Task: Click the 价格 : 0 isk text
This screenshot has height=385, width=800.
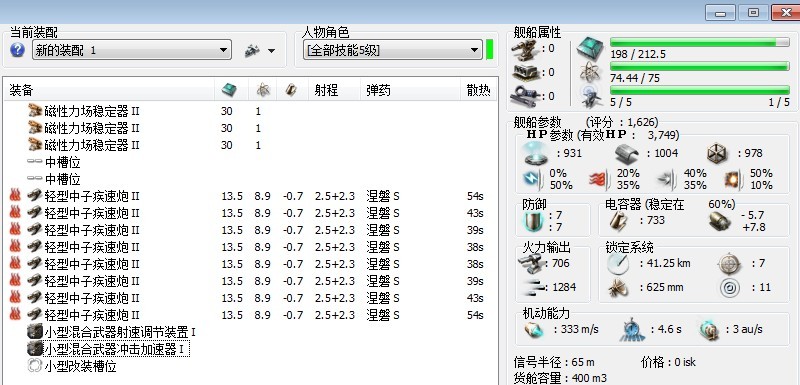Action: (668, 363)
